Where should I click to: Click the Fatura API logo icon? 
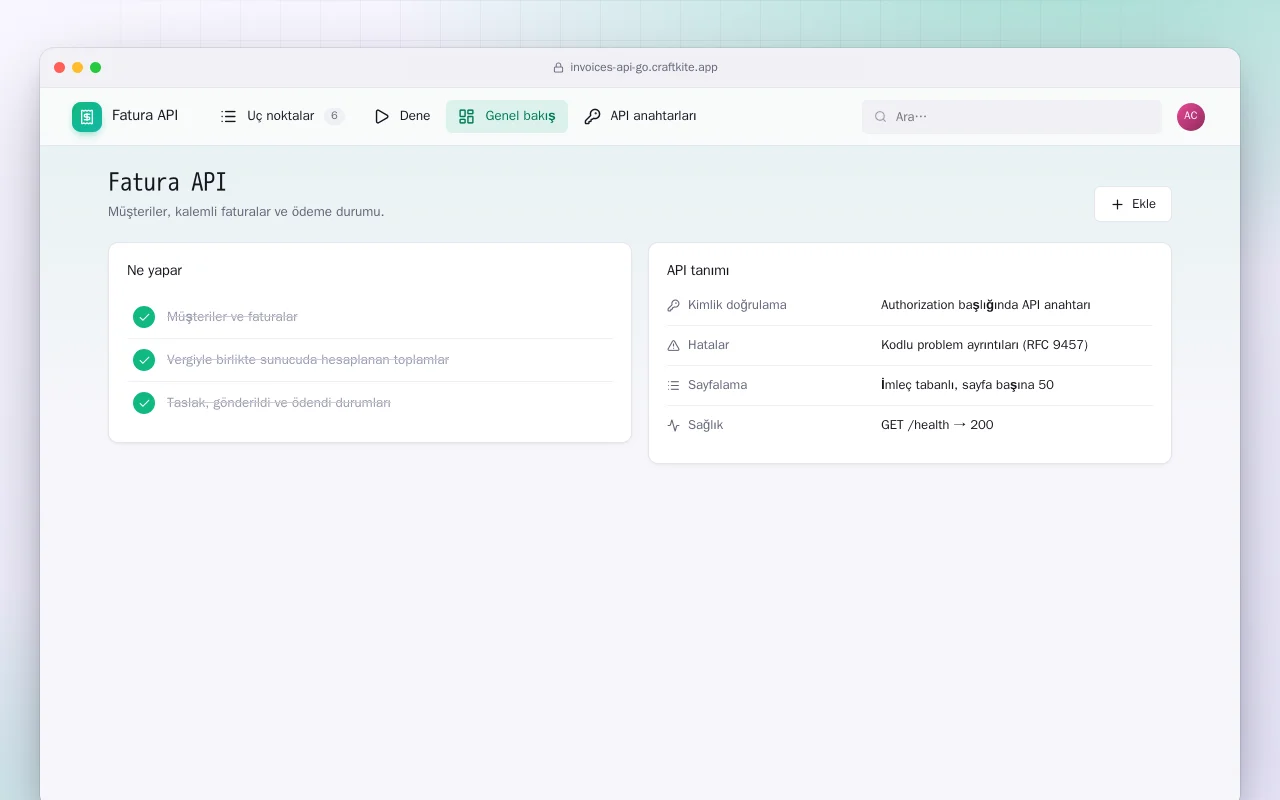point(87,117)
